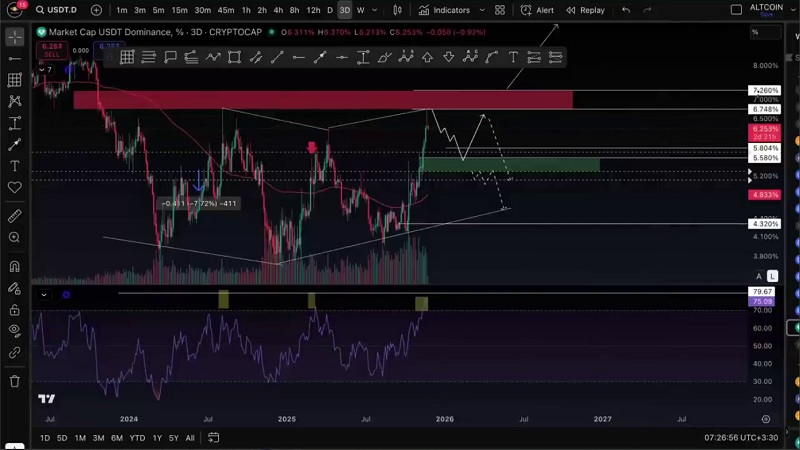The width and height of the screenshot is (800, 450).
Task: Click the Replay button
Action: 585,10
